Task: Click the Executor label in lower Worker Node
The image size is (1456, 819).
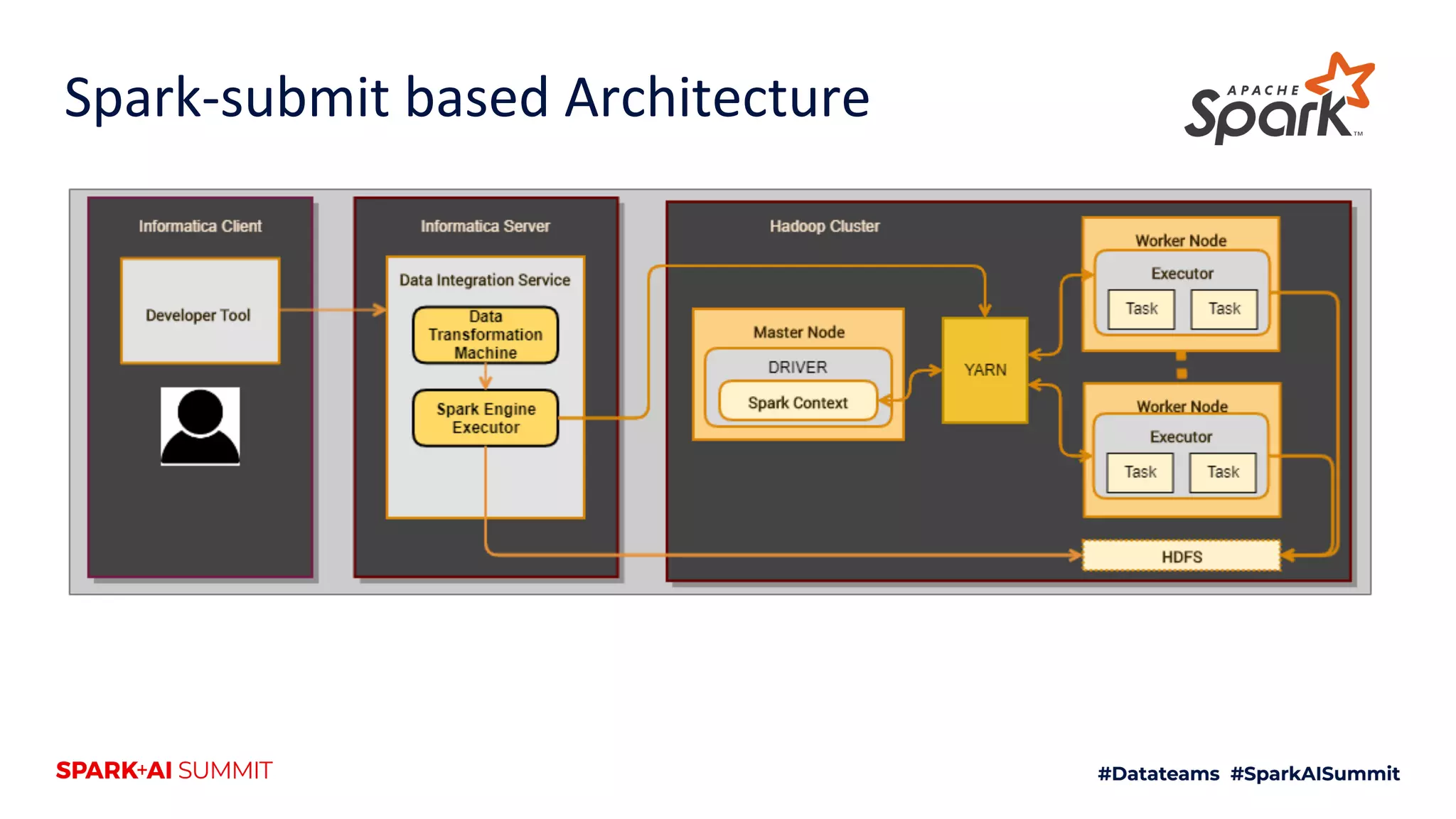Action: click(x=1181, y=437)
